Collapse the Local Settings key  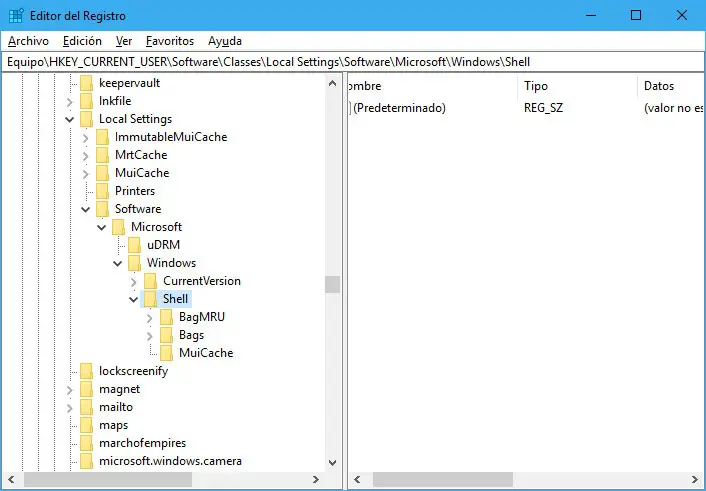point(69,119)
